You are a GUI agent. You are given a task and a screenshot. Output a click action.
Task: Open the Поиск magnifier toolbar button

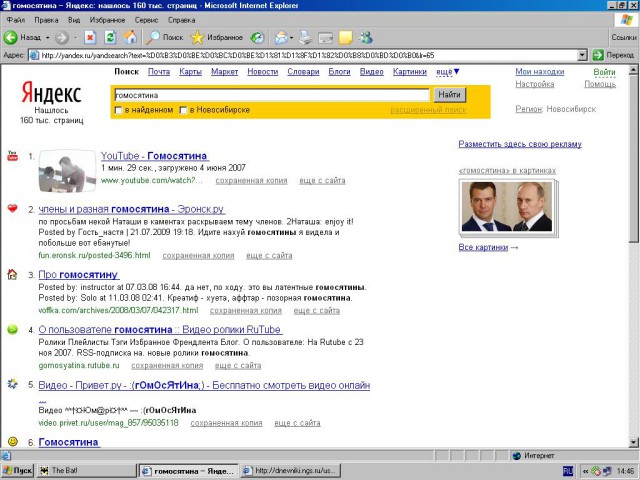(165, 38)
